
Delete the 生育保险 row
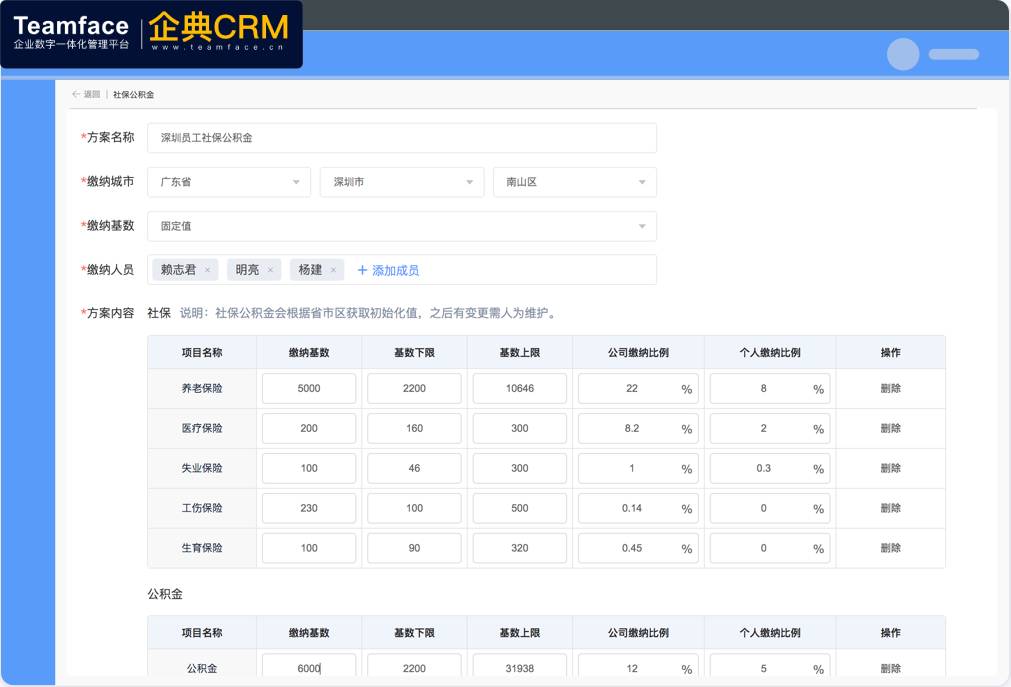pos(890,548)
